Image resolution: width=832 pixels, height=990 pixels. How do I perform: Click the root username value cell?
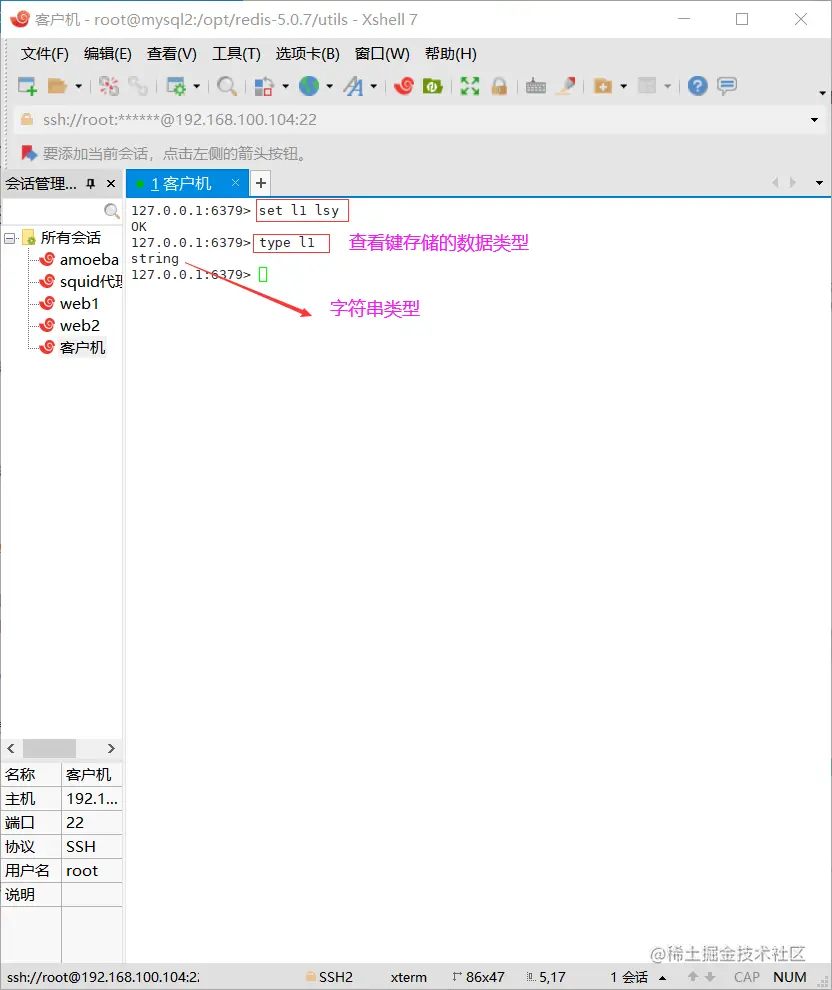(x=92, y=871)
